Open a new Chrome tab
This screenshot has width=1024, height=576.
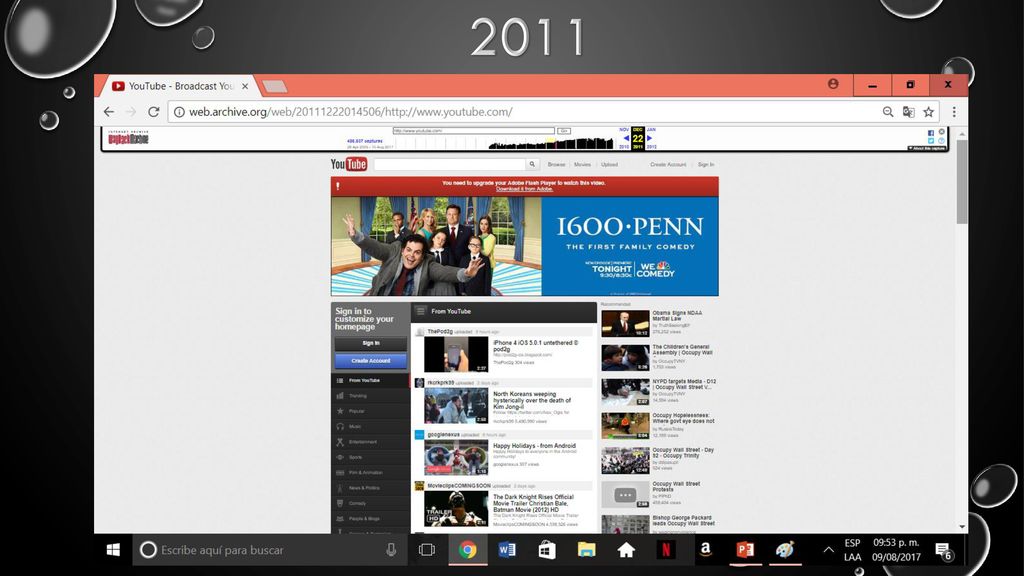pos(274,86)
